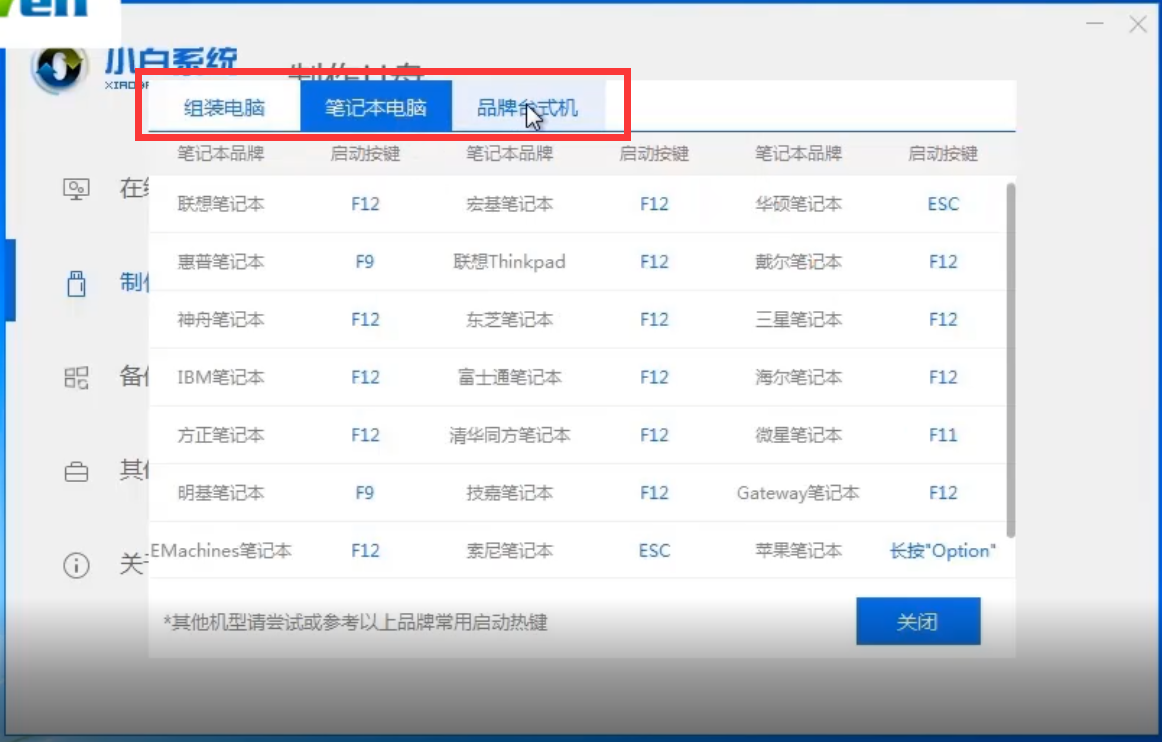Click ESC next to 索尼笔记本
The height and width of the screenshot is (742, 1162).
653,551
